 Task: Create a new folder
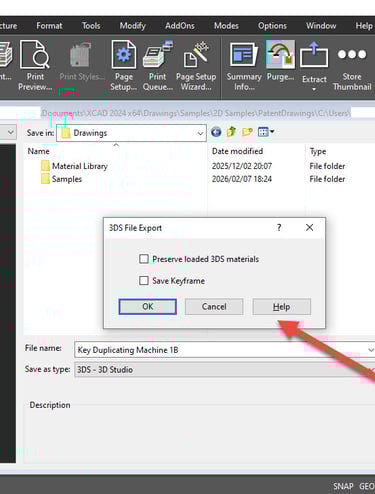[247, 132]
